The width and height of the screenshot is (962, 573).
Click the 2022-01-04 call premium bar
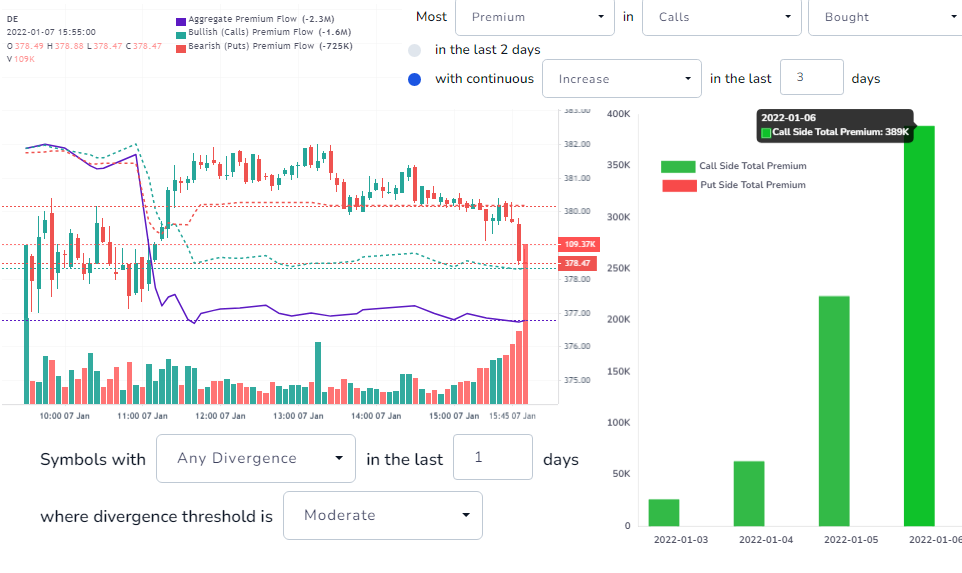click(x=749, y=493)
